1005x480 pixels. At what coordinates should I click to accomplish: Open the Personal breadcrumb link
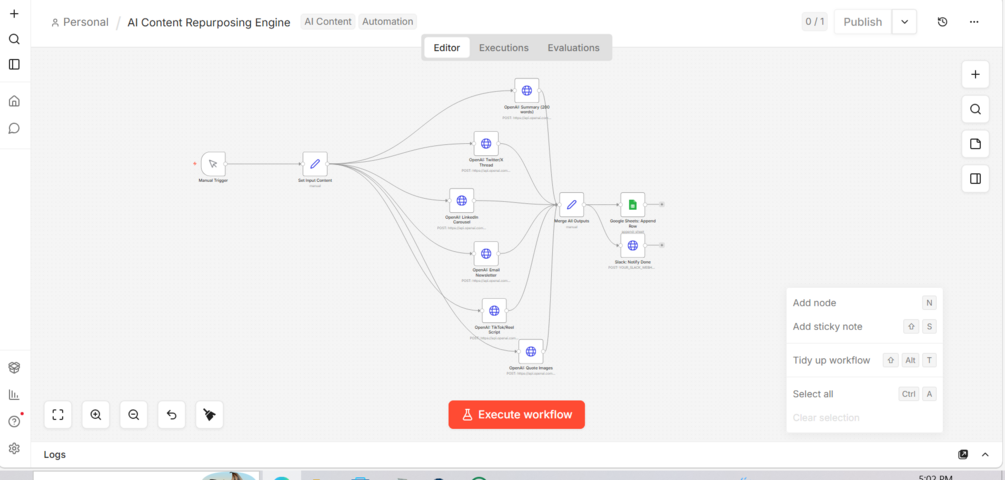coord(80,22)
